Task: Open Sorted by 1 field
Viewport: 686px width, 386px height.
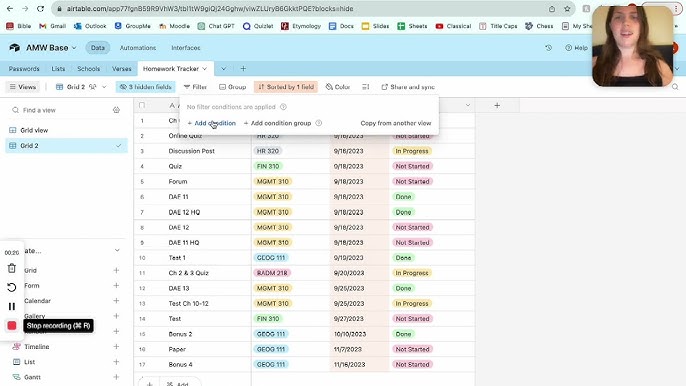Action: [x=286, y=87]
